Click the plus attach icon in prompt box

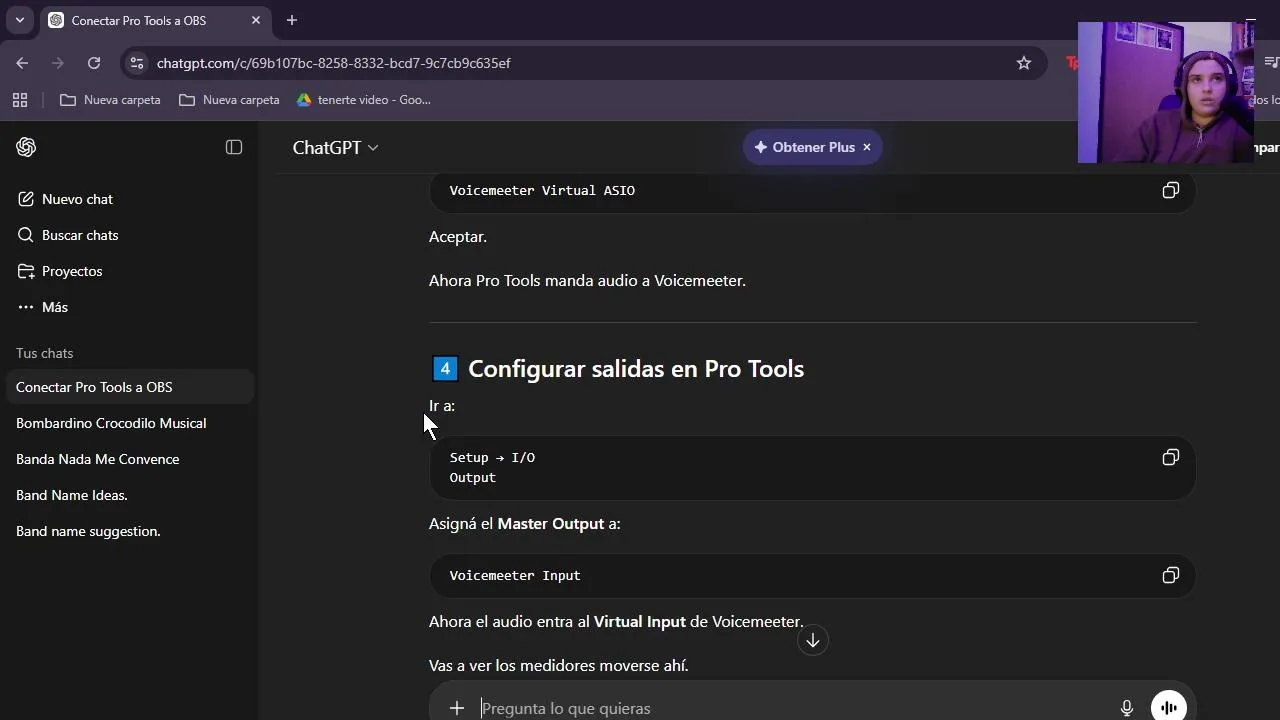point(457,708)
